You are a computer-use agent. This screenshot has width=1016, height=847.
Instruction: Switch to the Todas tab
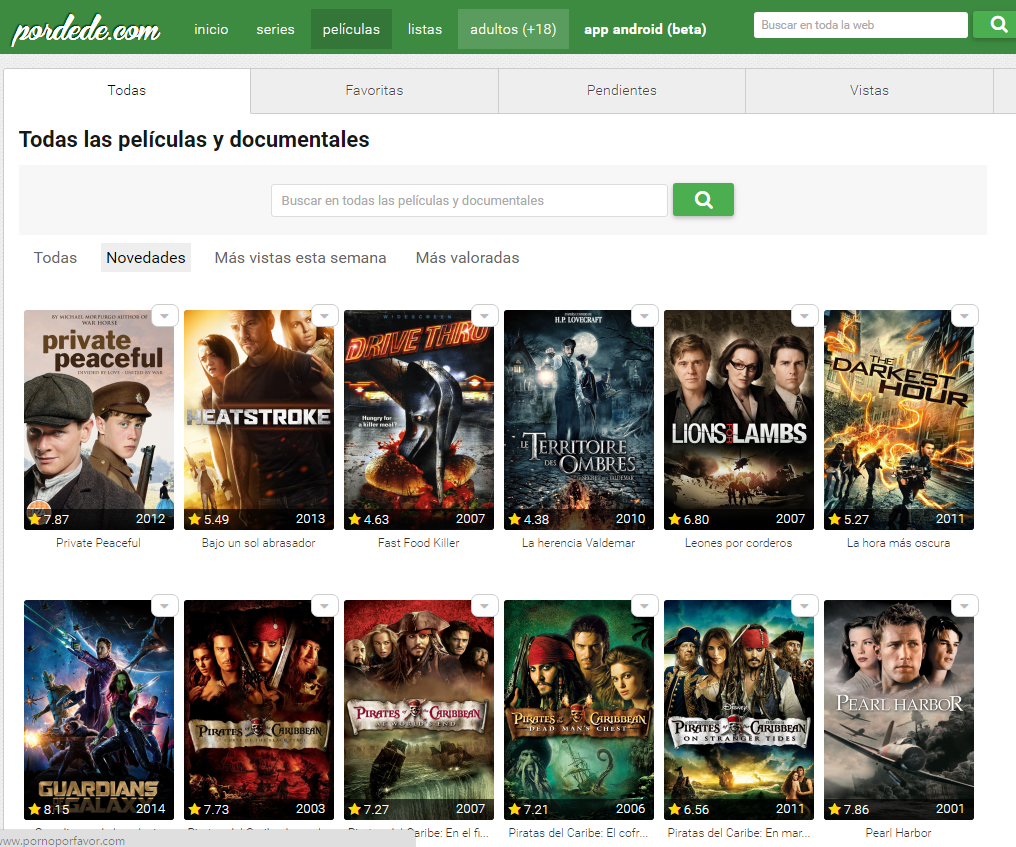[x=127, y=90]
